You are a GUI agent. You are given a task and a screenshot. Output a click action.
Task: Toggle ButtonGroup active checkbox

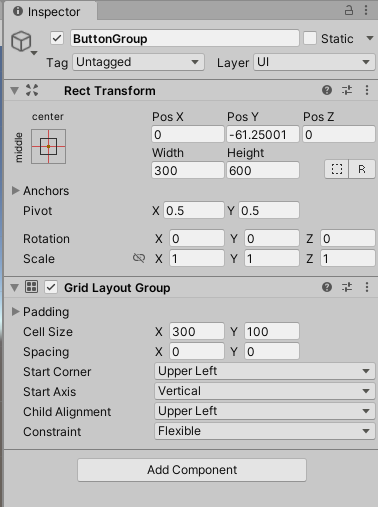coord(57,38)
